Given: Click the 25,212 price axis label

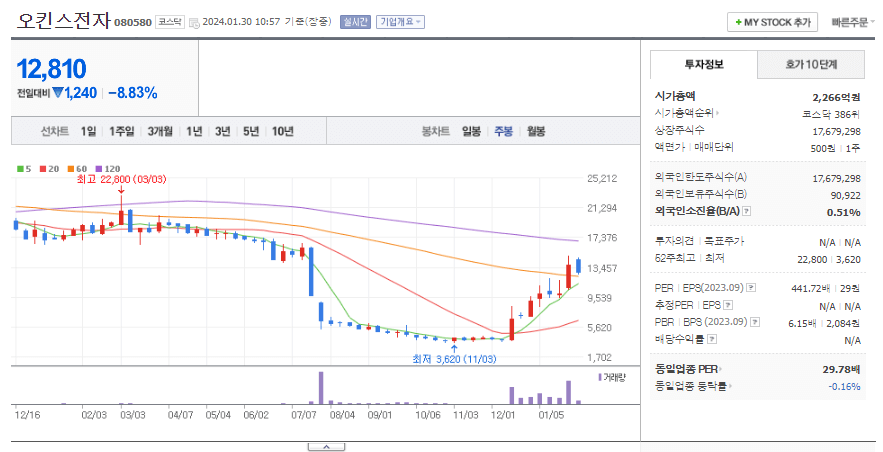Looking at the screenshot, I should pos(602,179).
